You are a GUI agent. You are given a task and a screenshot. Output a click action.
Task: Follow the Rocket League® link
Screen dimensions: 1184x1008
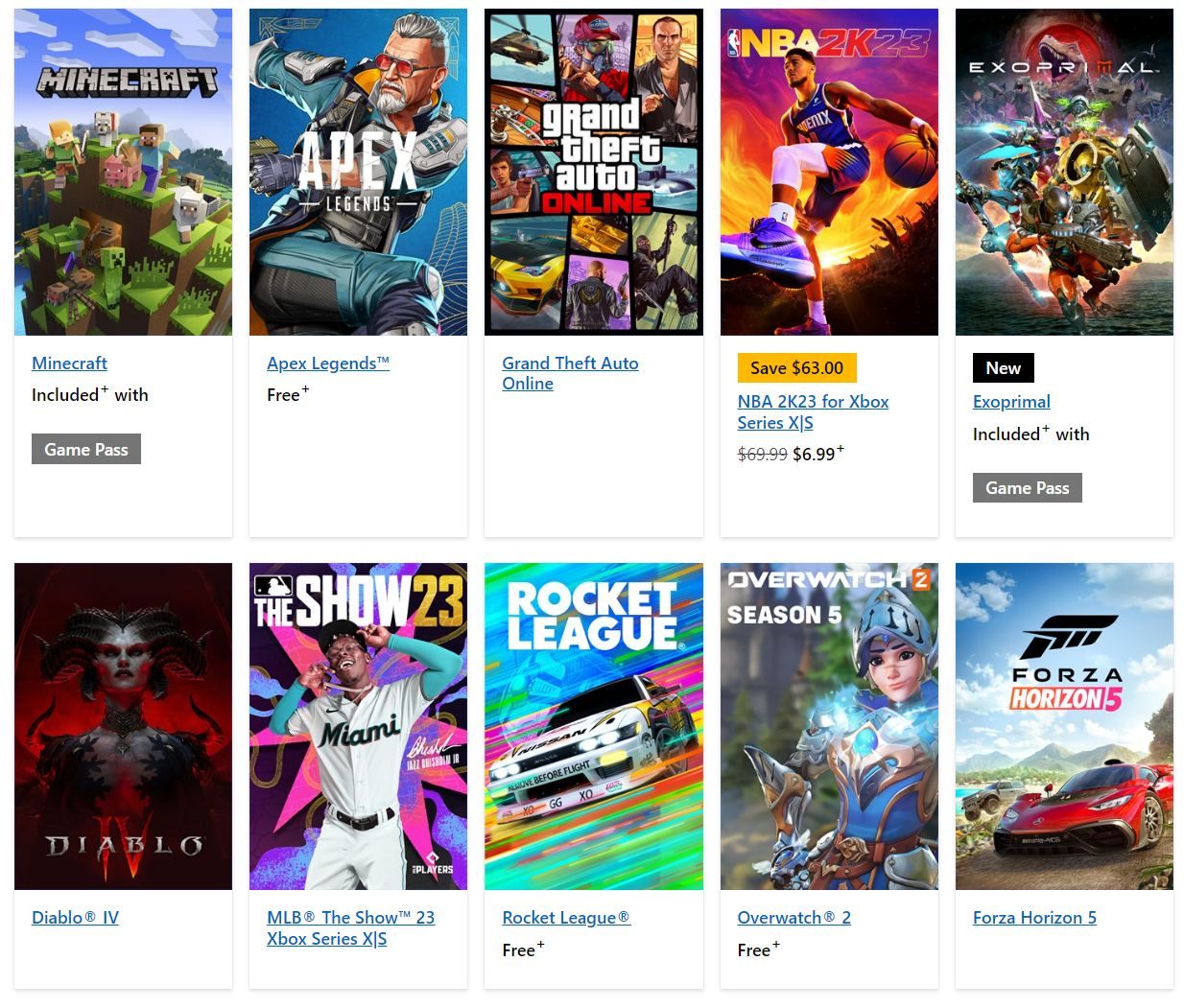(566, 918)
